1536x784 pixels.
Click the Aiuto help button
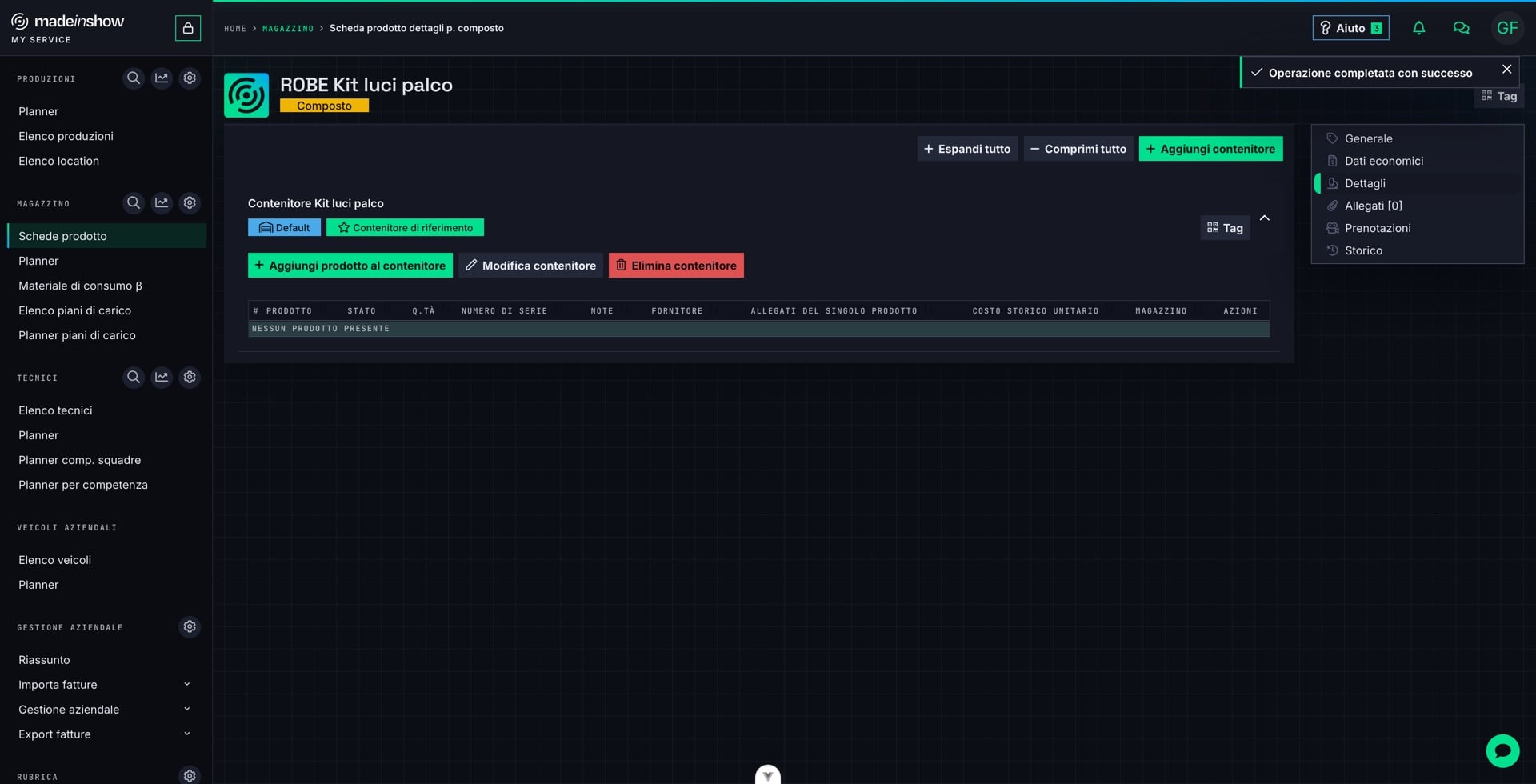click(1350, 28)
